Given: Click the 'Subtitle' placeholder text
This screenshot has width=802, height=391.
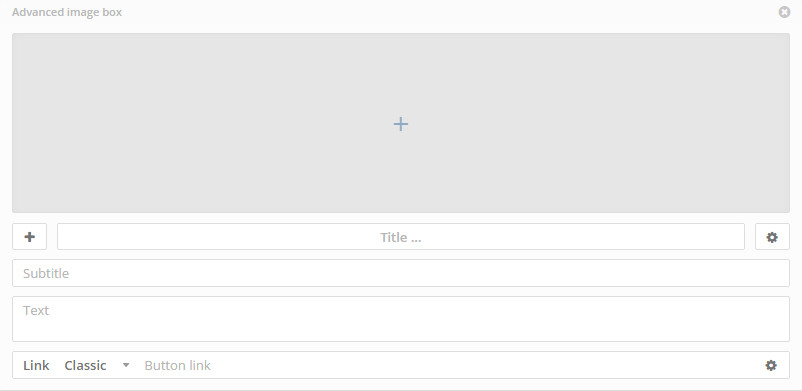Looking at the screenshot, I should (46, 273).
